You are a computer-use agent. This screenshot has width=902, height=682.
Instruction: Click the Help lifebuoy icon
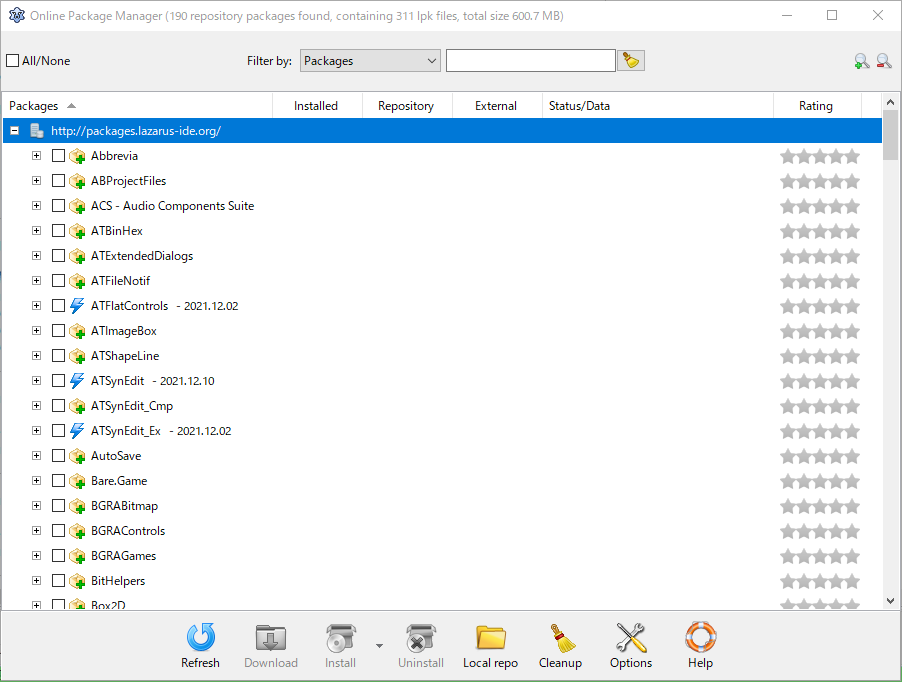700,637
